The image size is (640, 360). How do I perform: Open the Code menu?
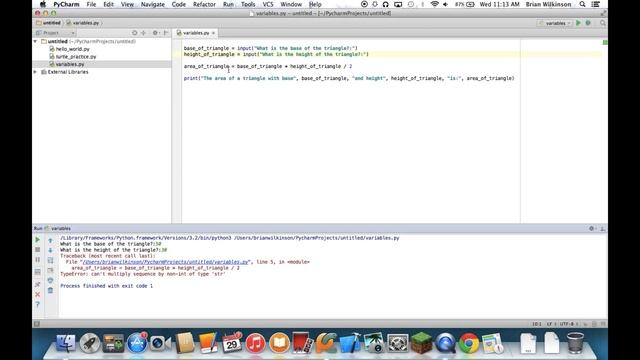coord(178,4)
